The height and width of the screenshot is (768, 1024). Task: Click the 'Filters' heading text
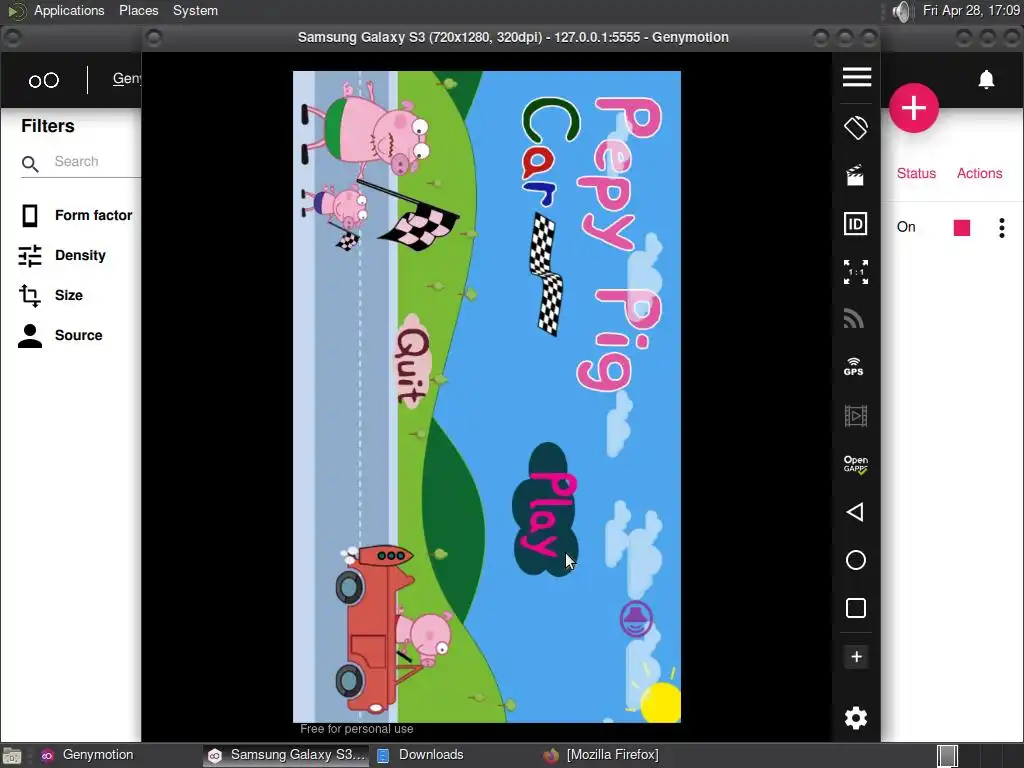click(x=48, y=126)
